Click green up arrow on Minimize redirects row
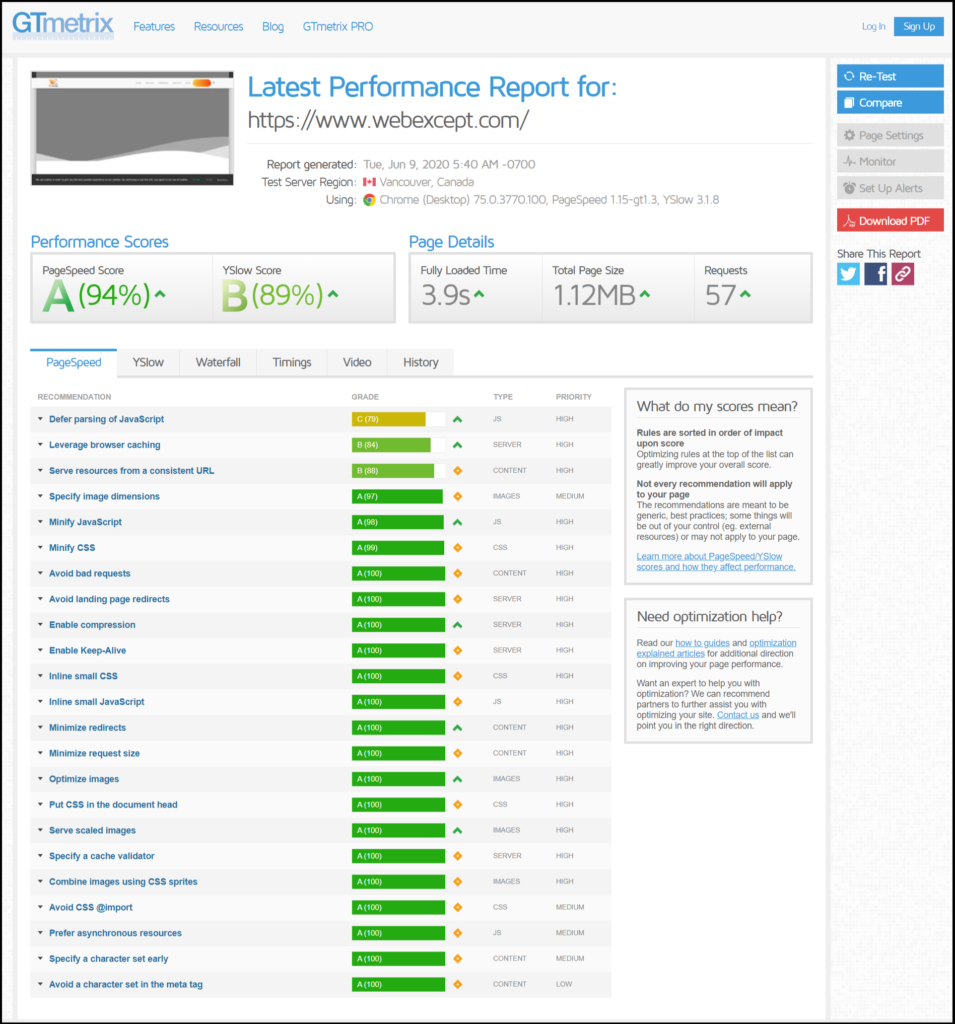Screen dimensions: 955x1024 pos(457,728)
